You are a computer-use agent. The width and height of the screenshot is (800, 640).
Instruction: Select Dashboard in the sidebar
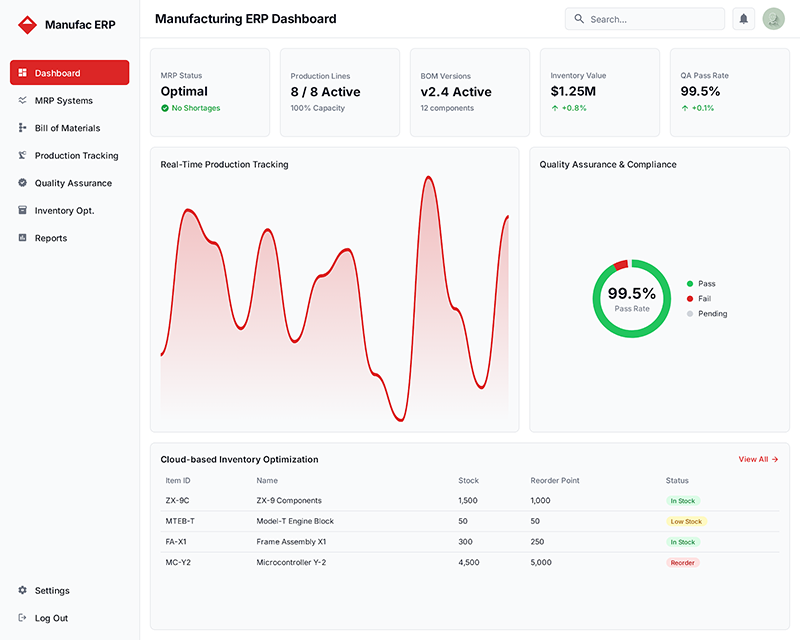(69, 72)
